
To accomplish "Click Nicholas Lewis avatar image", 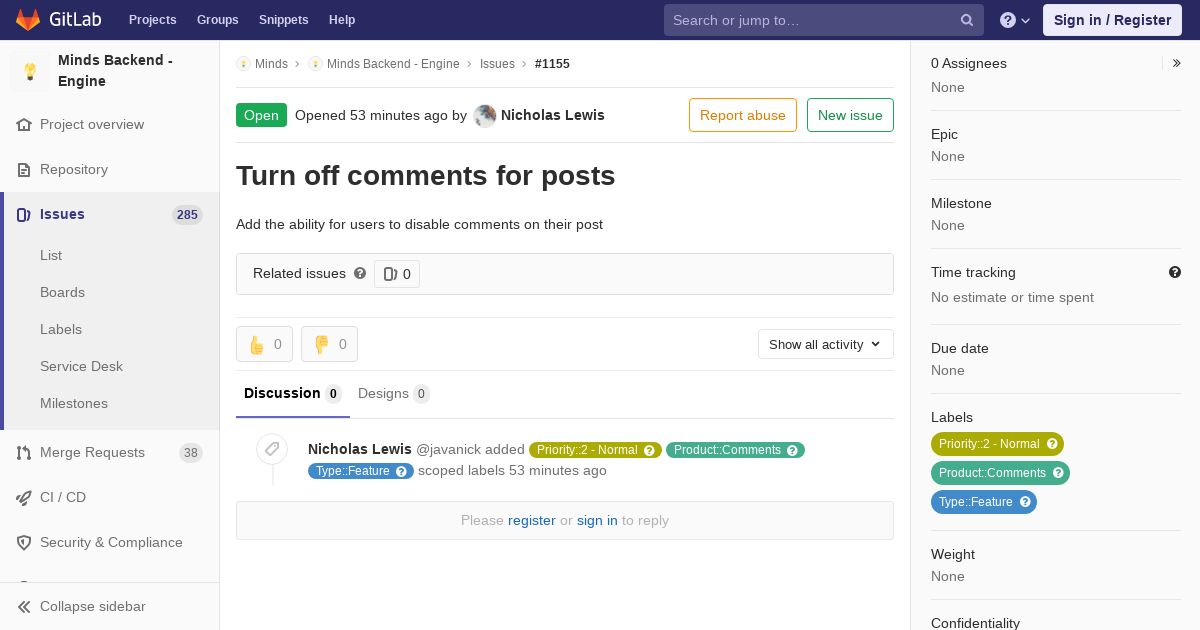I will pos(485,116).
